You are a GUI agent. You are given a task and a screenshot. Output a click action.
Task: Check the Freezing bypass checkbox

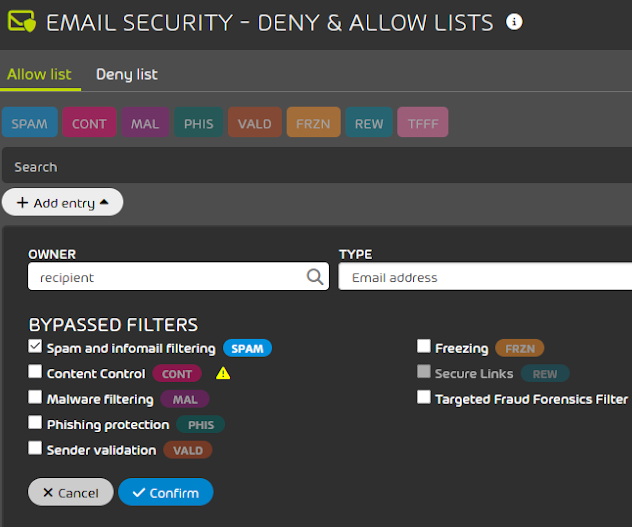[x=424, y=347]
